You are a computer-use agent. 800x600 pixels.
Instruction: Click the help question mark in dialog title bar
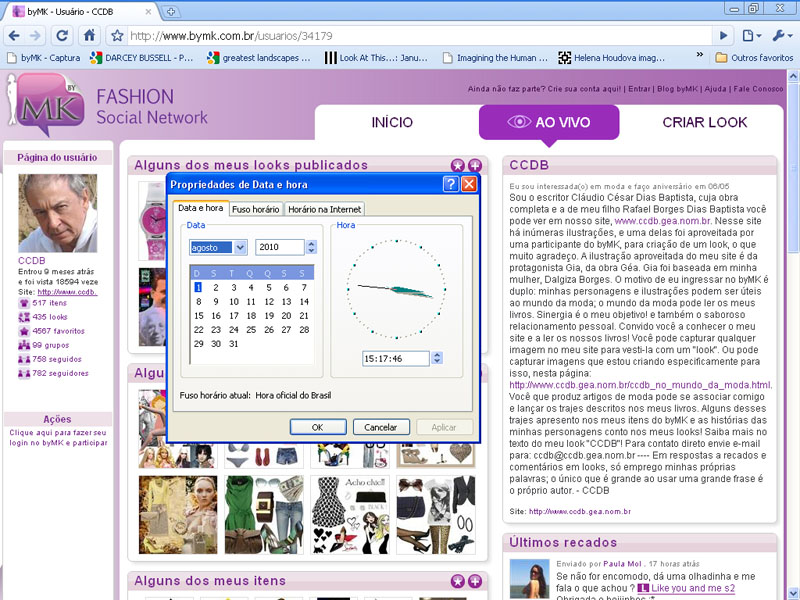[x=450, y=184]
